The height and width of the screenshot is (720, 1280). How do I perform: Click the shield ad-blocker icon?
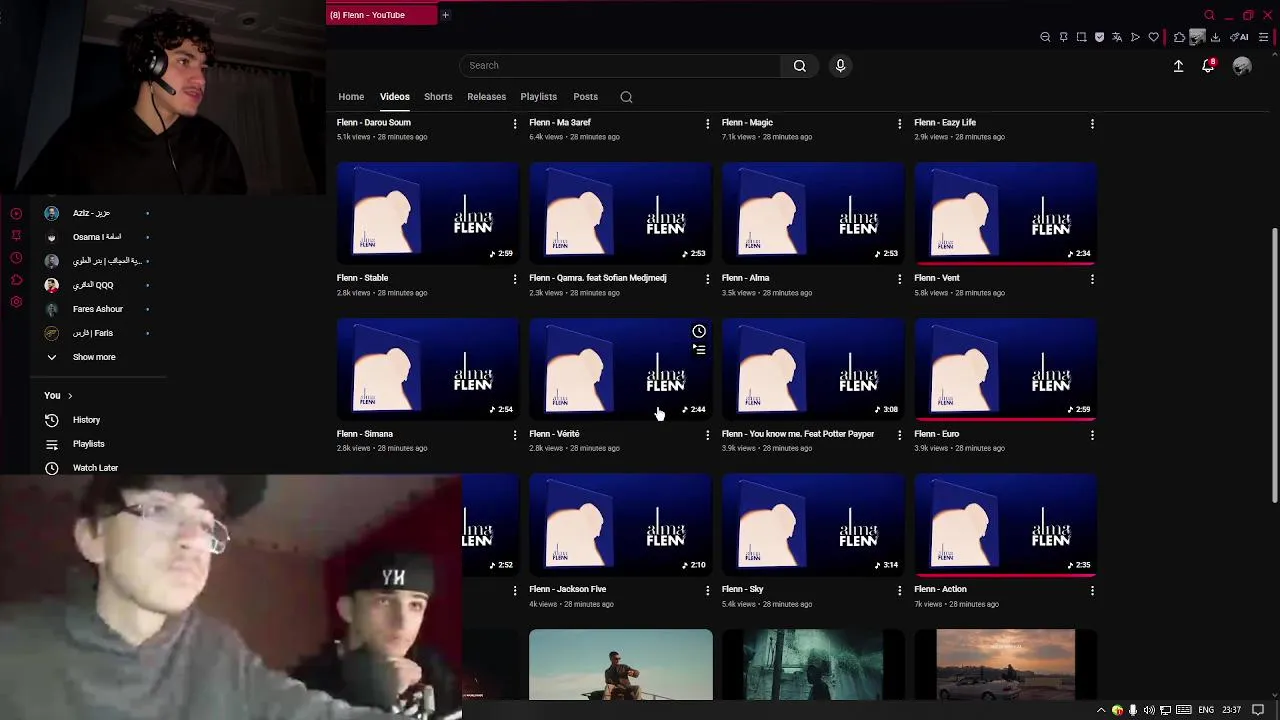click(x=1099, y=37)
